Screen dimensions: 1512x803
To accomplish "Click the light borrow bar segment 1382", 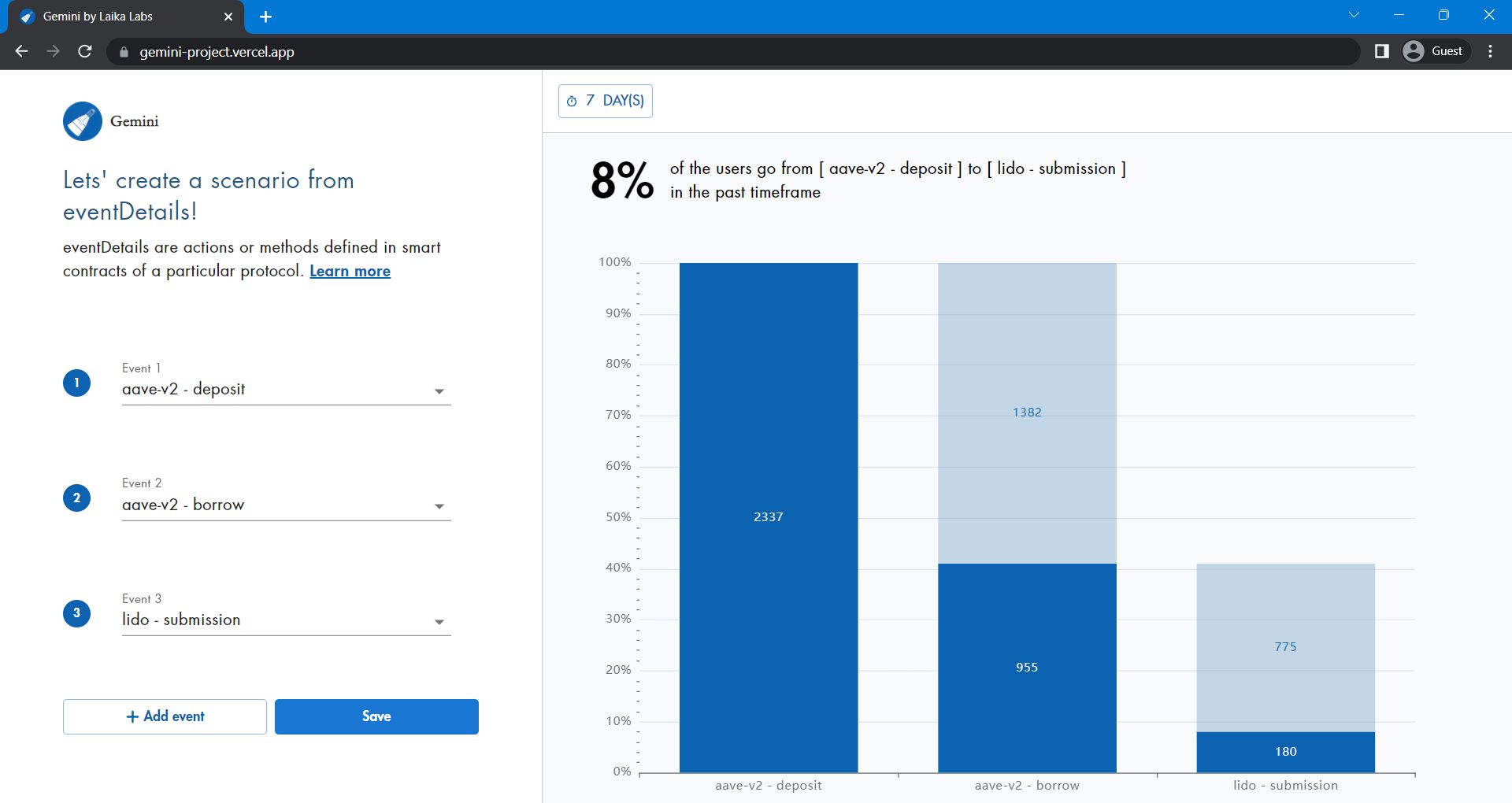I will tap(1027, 413).
